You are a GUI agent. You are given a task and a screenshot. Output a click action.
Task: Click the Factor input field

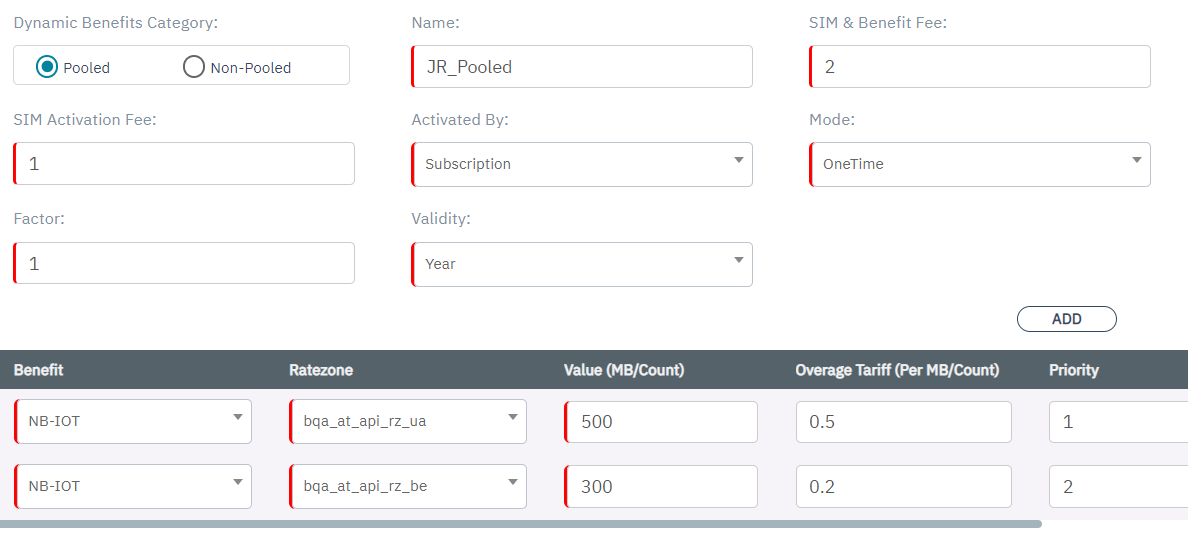coord(184,263)
